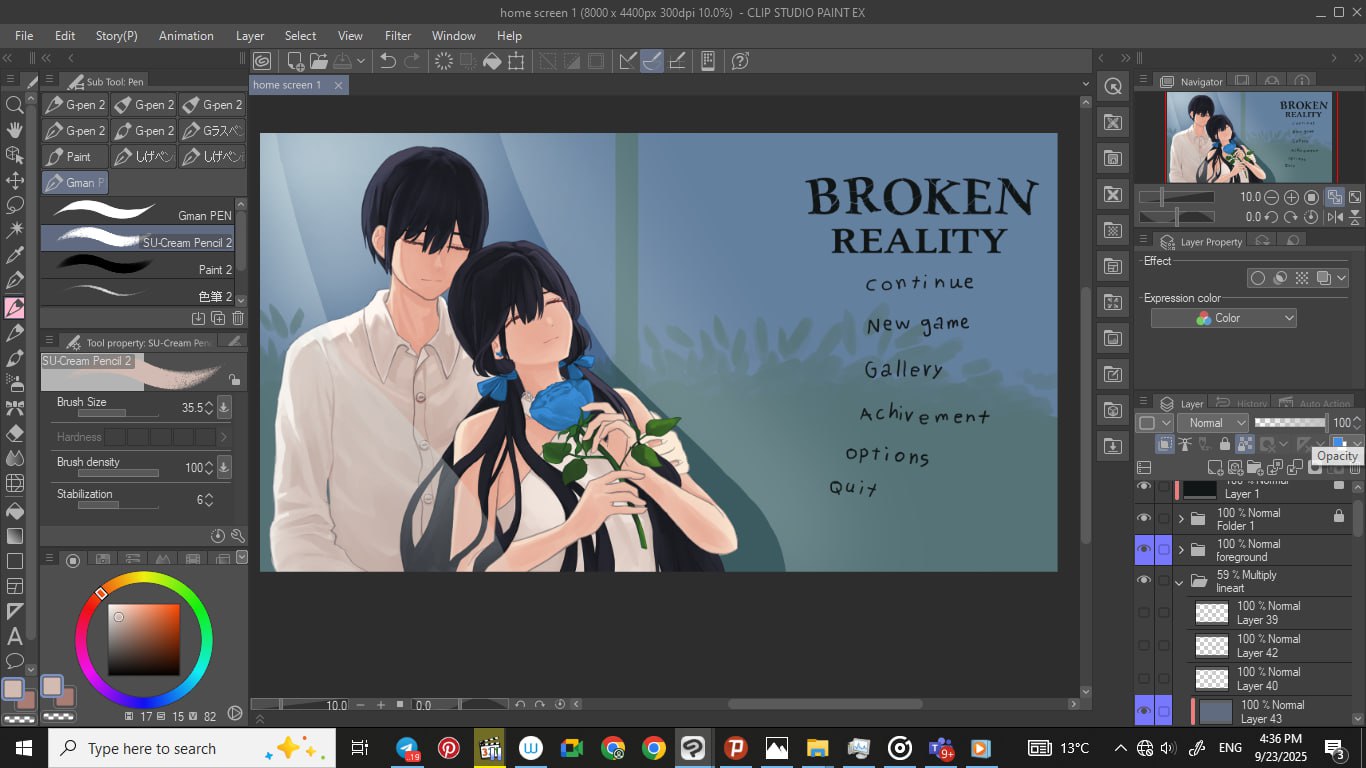This screenshot has width=1366, height=768.
Task: Pick the Eyedropper tool
Action: [x=15, y=256]
